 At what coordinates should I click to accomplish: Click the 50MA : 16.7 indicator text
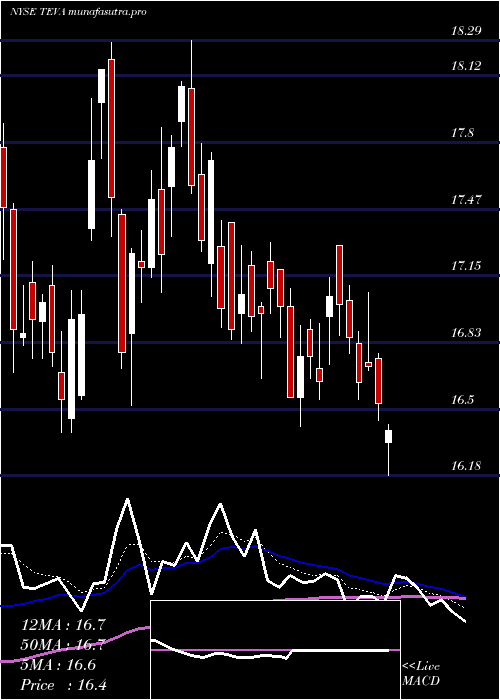64,645
